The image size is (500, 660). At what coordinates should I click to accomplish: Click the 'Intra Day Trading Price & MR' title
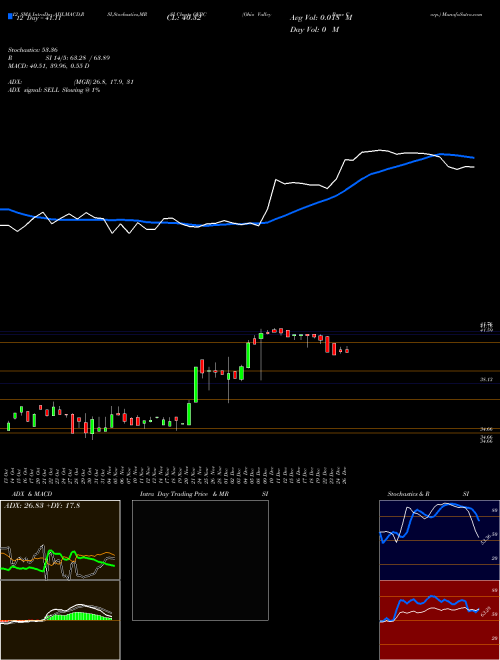click(x=184, y=494)
